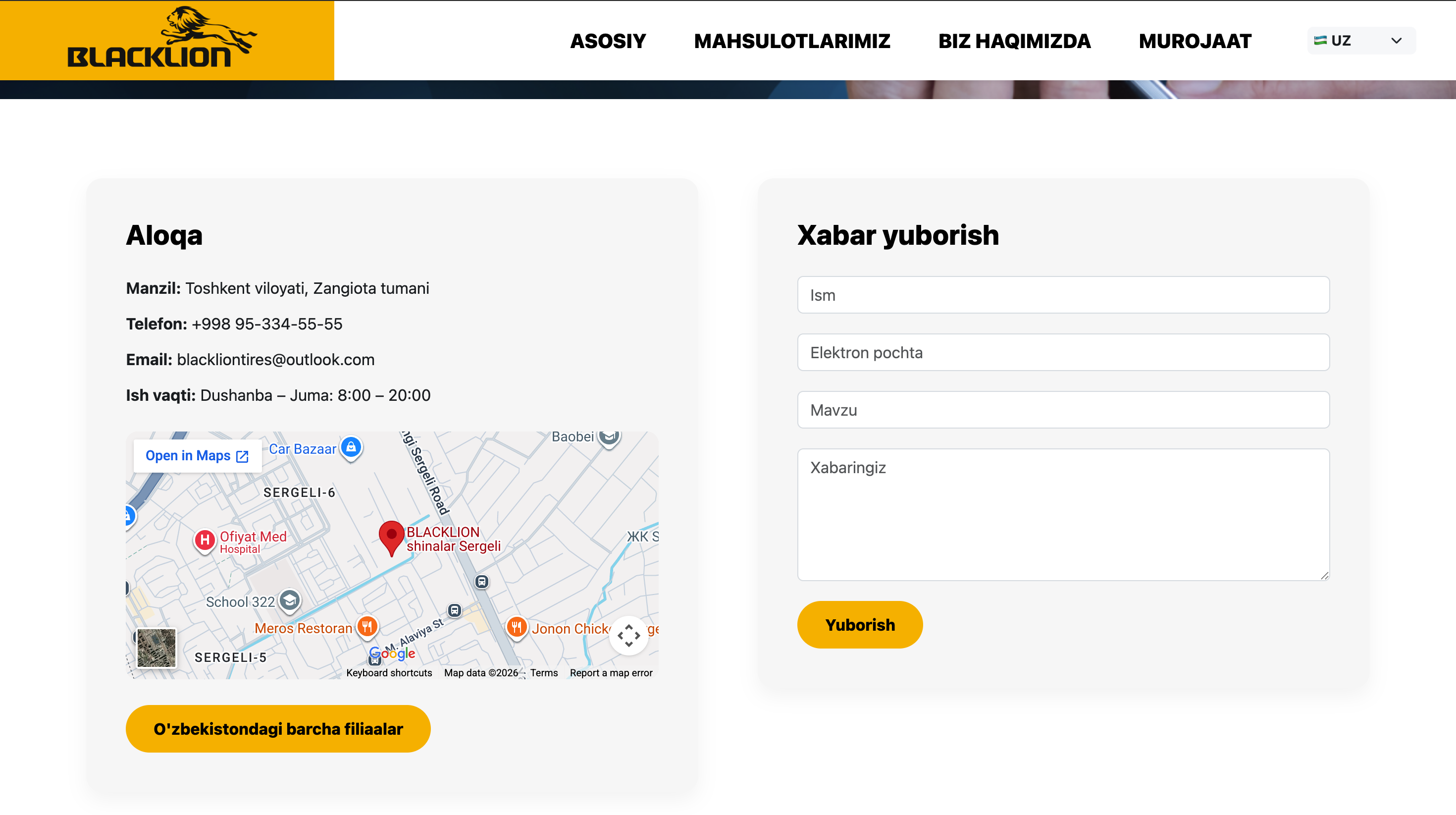Select the Ofiyat Med hospital marker
This screenshot has width=1456, height=815.
pyautogui.click(x=205, y=540)
